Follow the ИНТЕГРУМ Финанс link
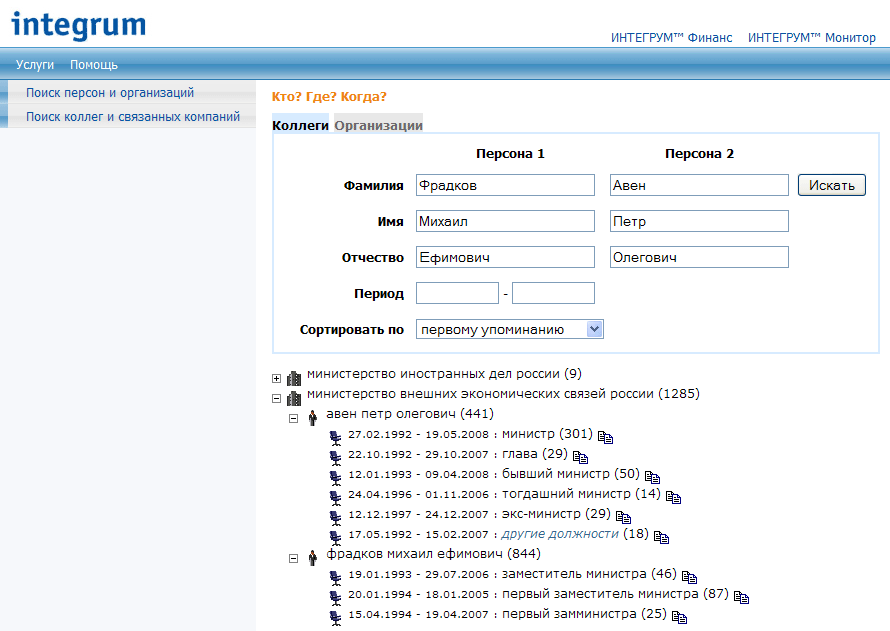 671,37
